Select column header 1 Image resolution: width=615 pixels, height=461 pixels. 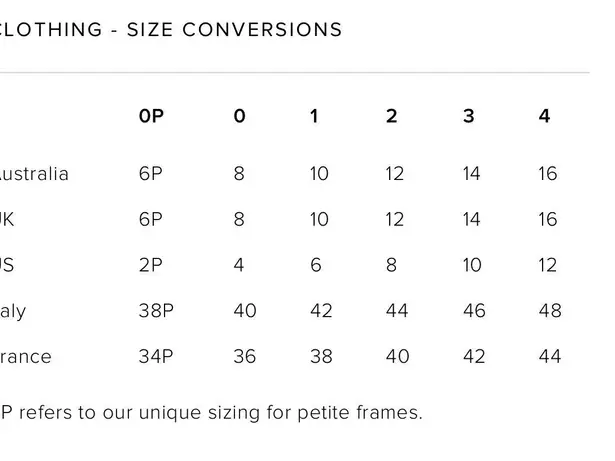314,116
